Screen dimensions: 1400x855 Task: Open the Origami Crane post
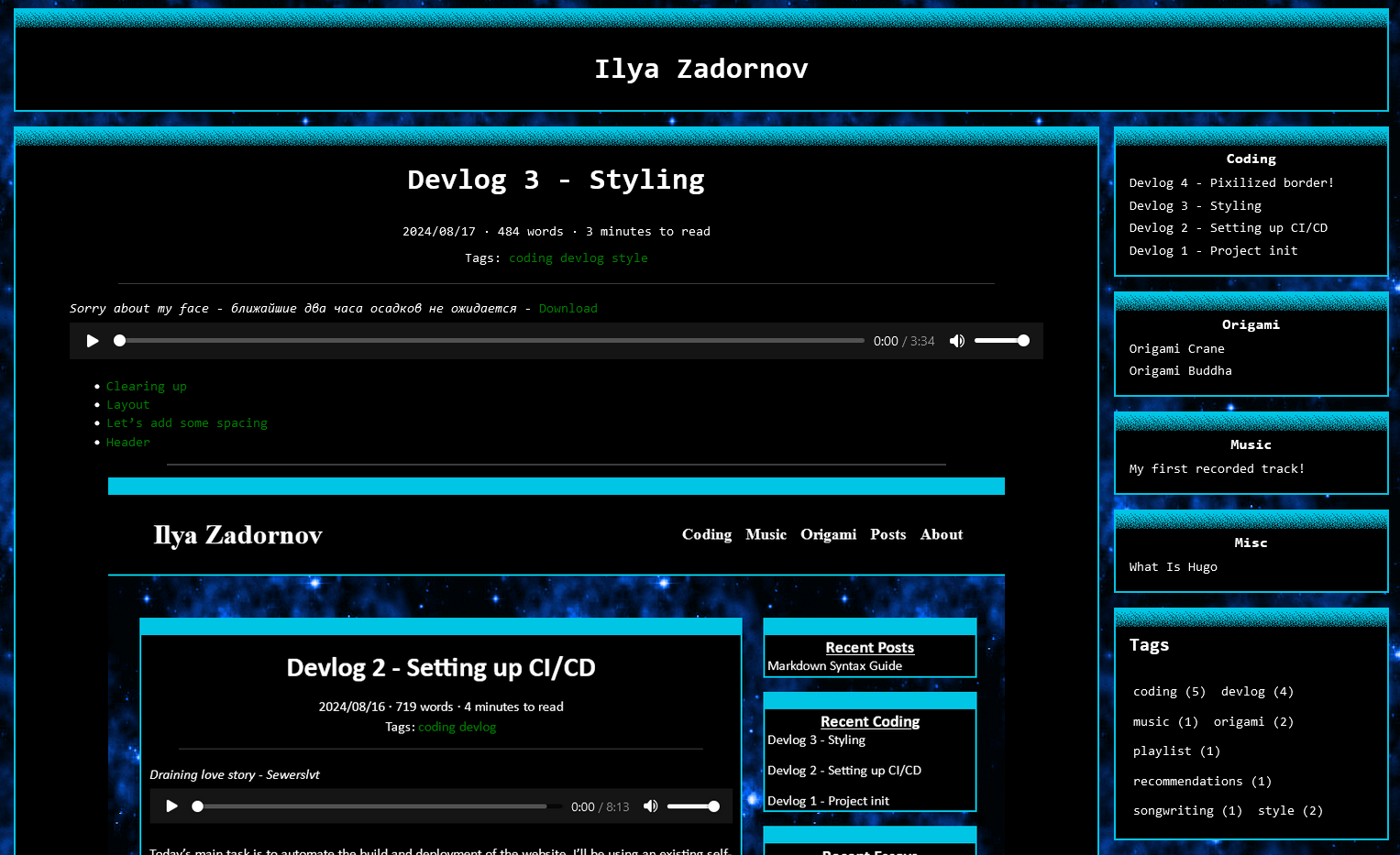point(1177,349)
